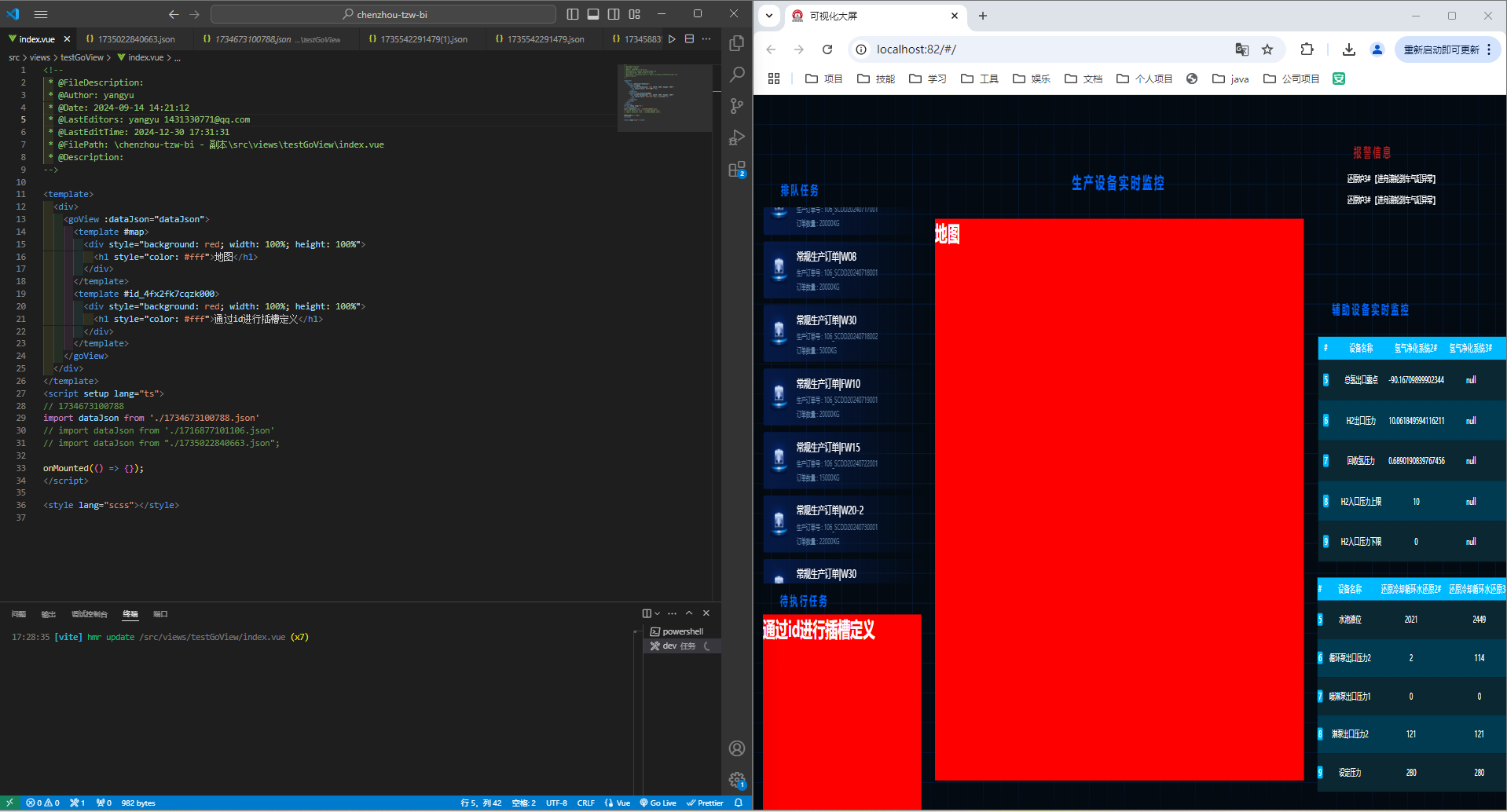Click the code minimap preview

[664, 98]
